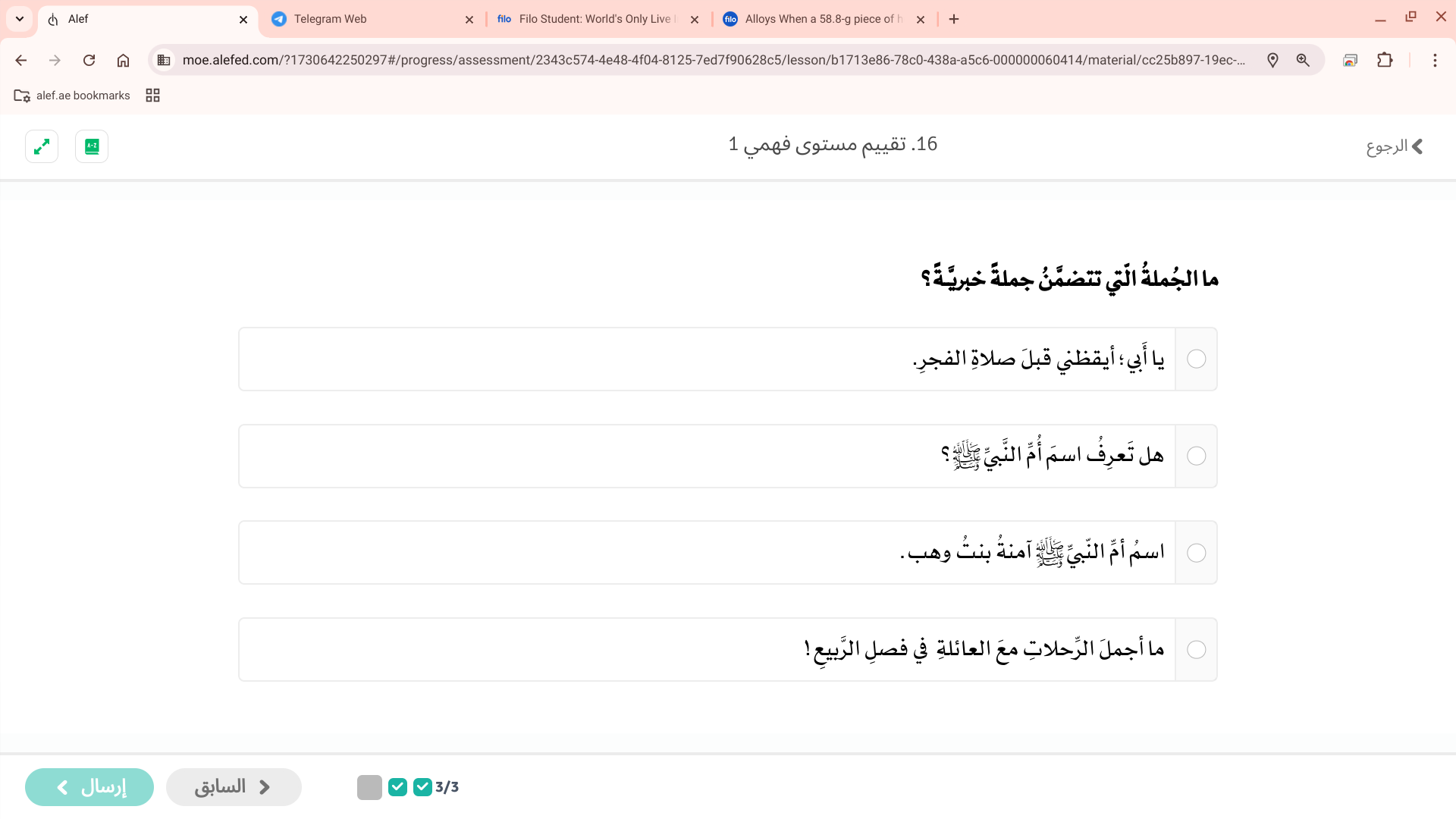Click the home page icon

(123, 60)
